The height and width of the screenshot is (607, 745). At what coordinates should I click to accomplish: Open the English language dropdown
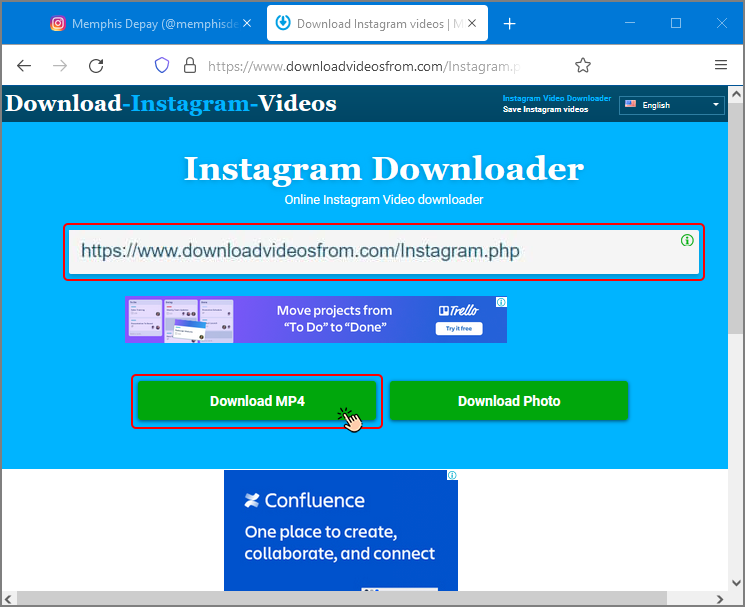[x=672, y=105]
